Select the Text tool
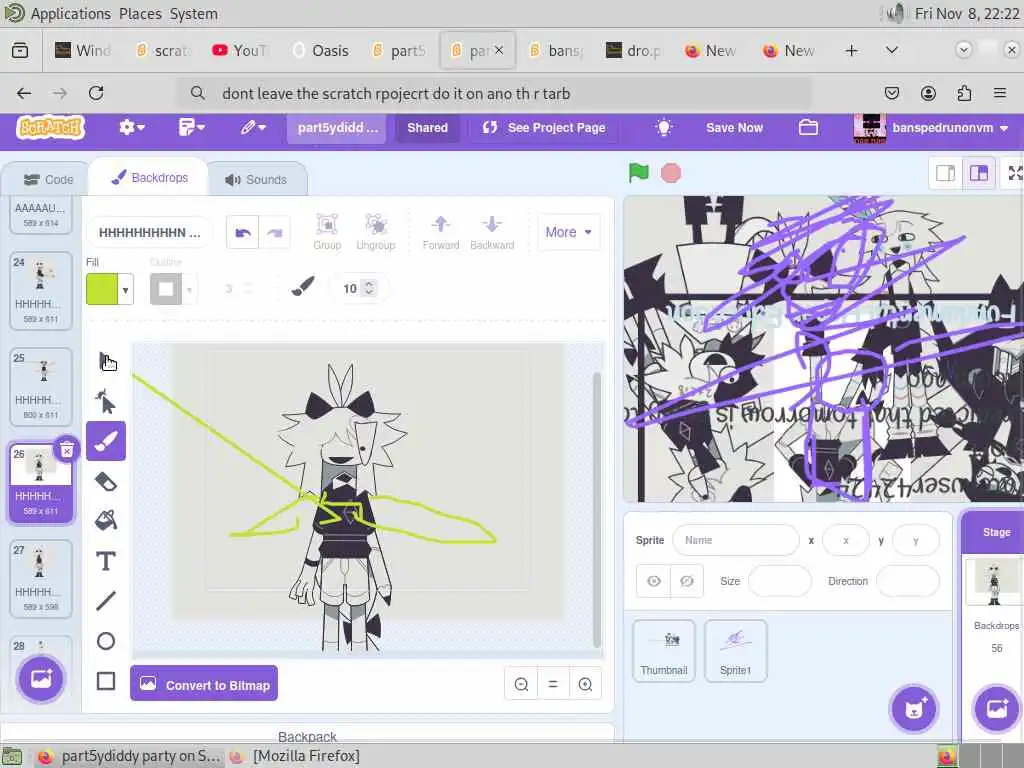The image size is (1024, 768). (106, 561)
